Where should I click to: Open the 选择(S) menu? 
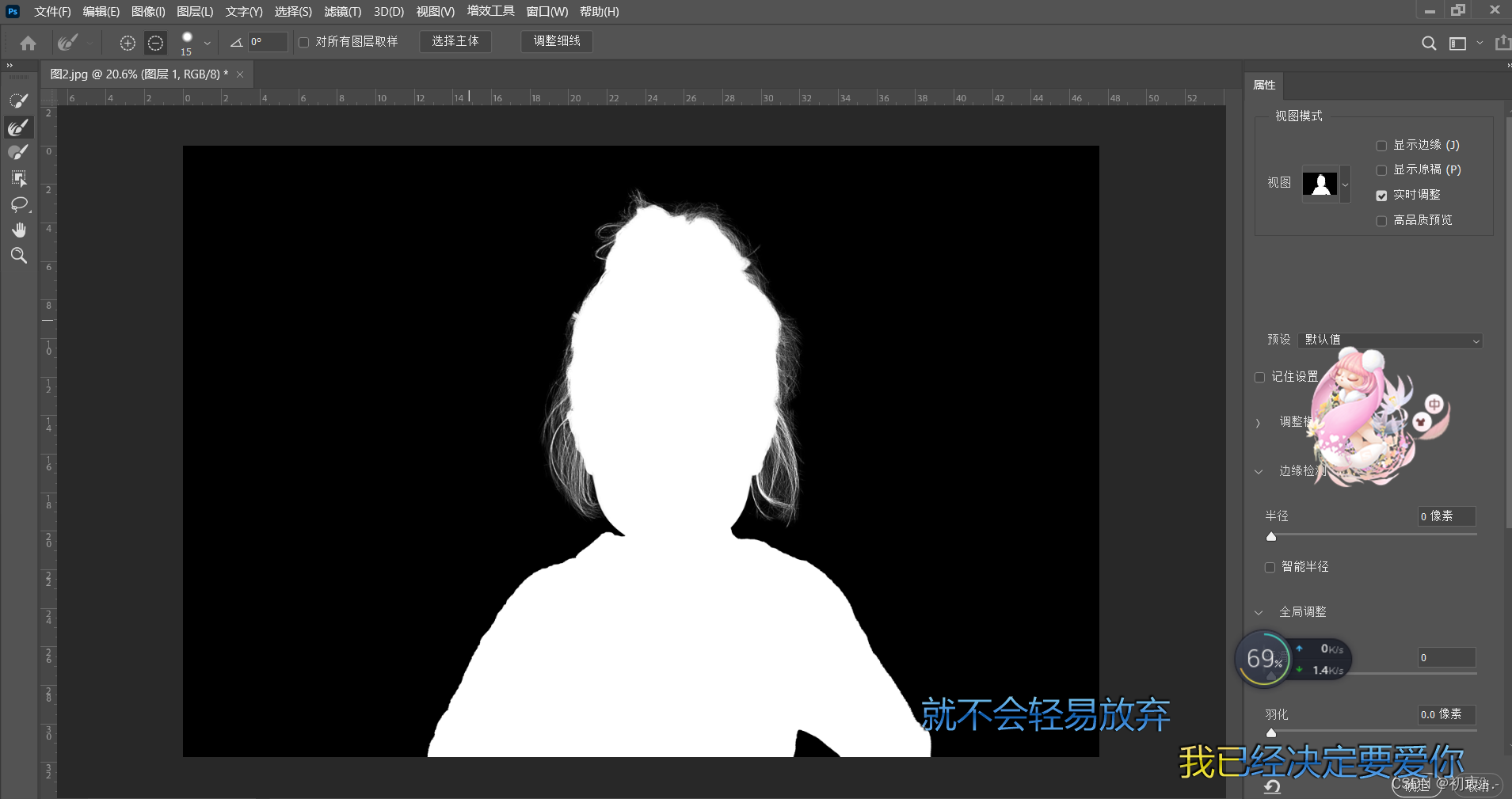pos(292,11)
